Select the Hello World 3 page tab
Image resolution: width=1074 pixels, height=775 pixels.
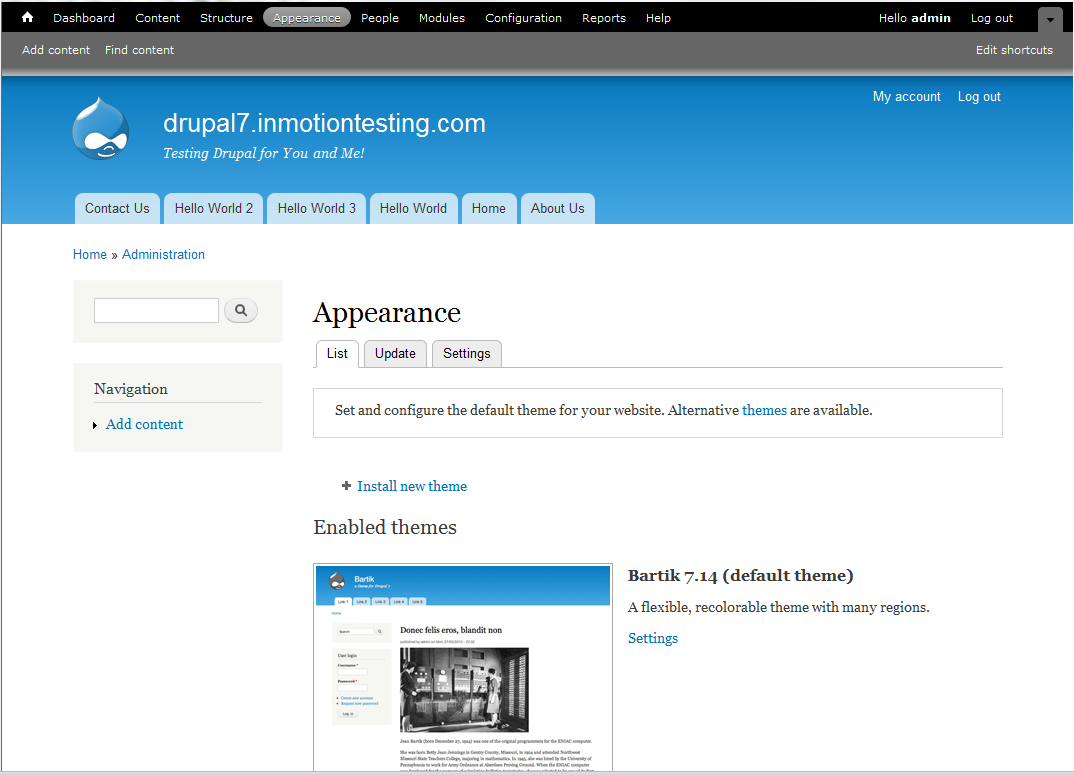tap(316, 208)
